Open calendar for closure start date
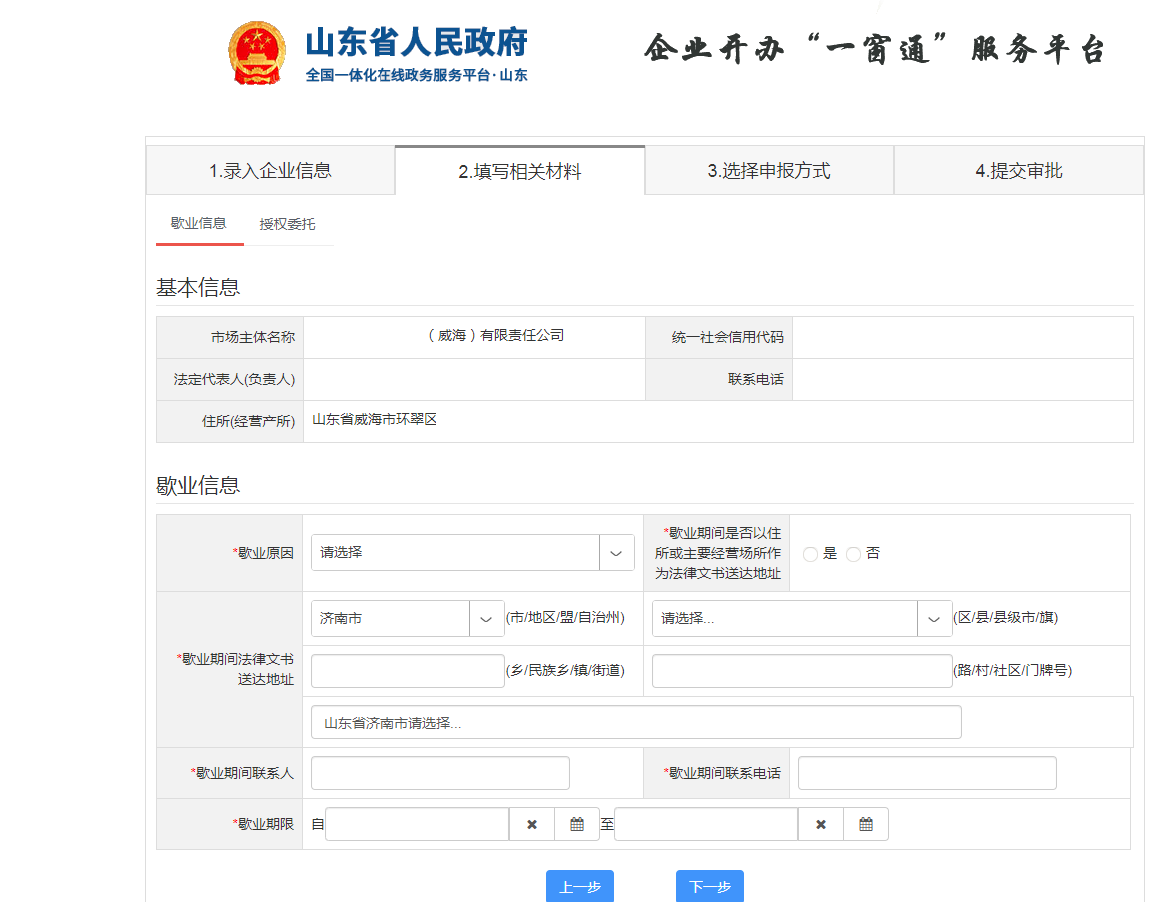The height and width of the screenshot is (902, 1161). pos(577,824)
